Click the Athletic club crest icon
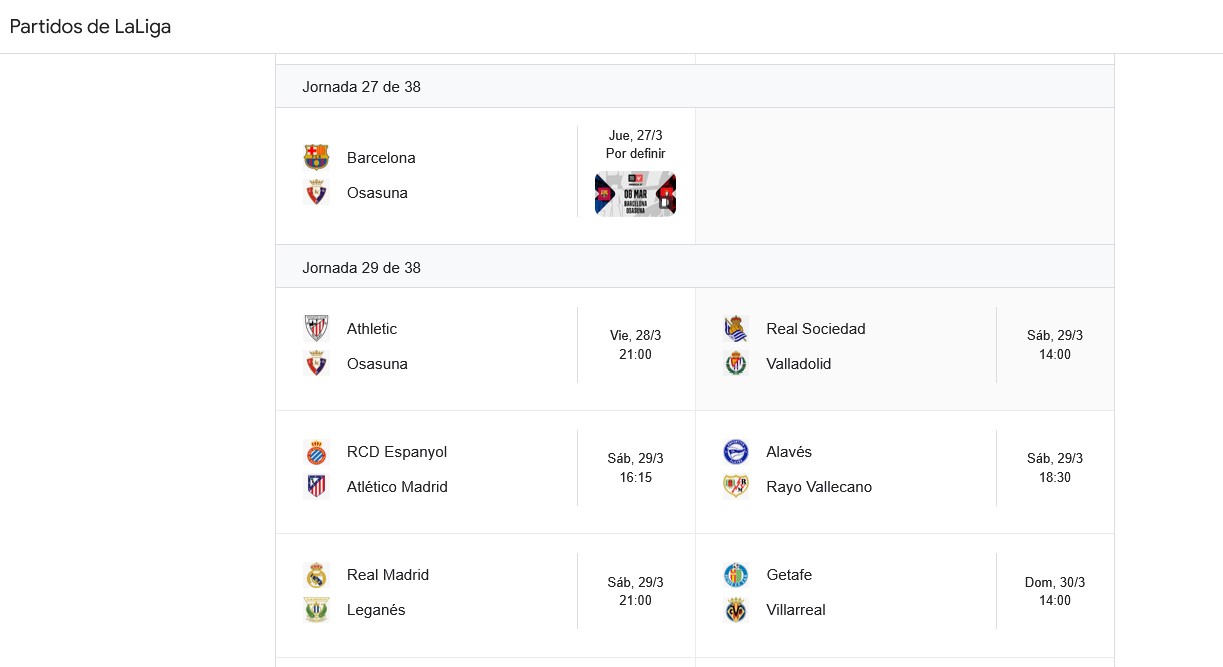 tap(316, 329)
